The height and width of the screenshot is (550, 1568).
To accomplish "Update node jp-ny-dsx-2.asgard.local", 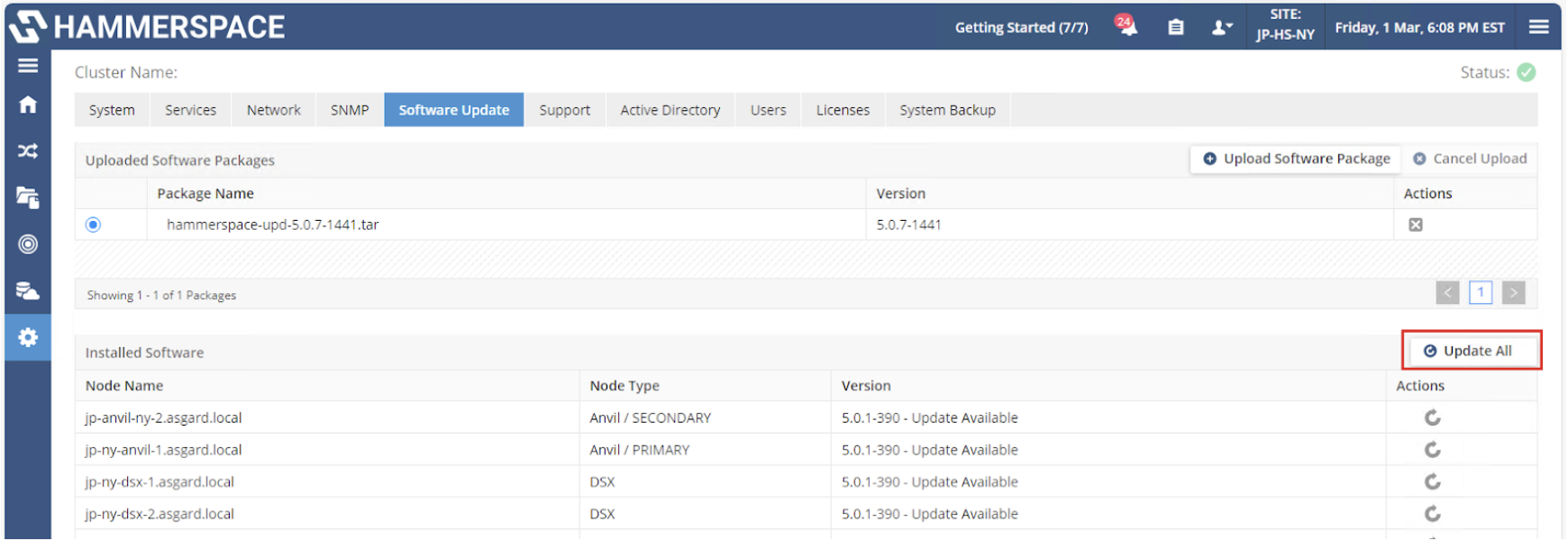I will (x=1433, y=514).
